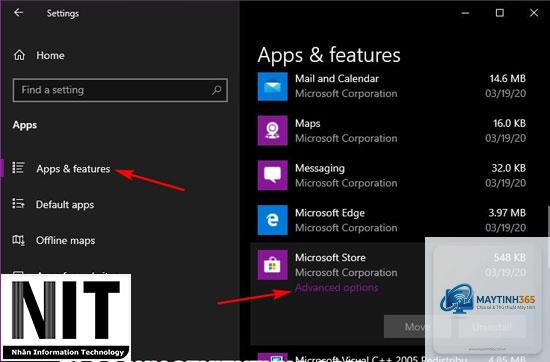
Task: Click the Apps section header in sidebar
Action: coord(25,125)
